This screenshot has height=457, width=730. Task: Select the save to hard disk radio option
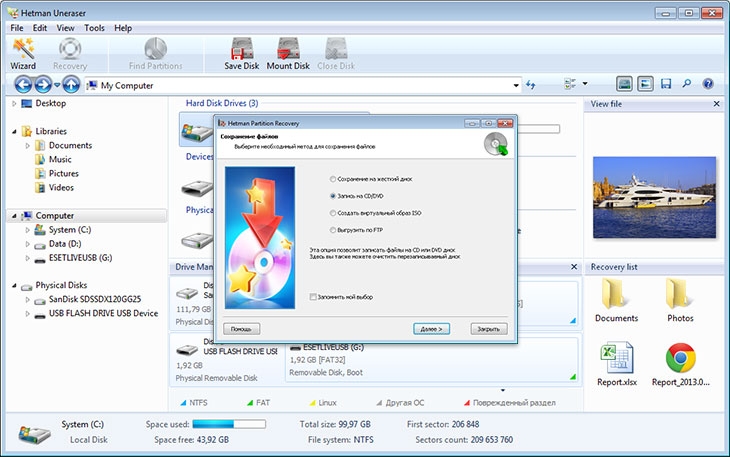click(332, 179)
